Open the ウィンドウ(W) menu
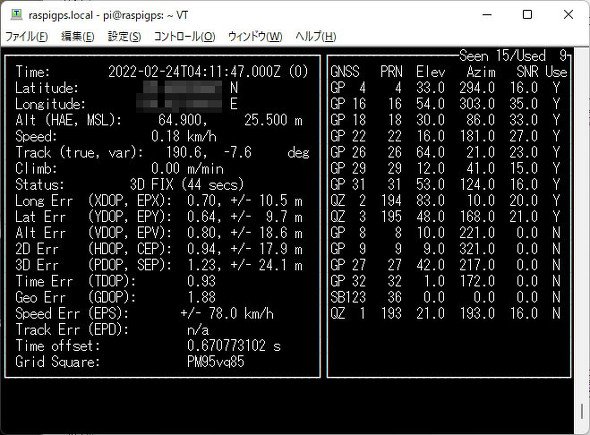The width and height of the screenshot is (590, 435). [x=255, y=37]
